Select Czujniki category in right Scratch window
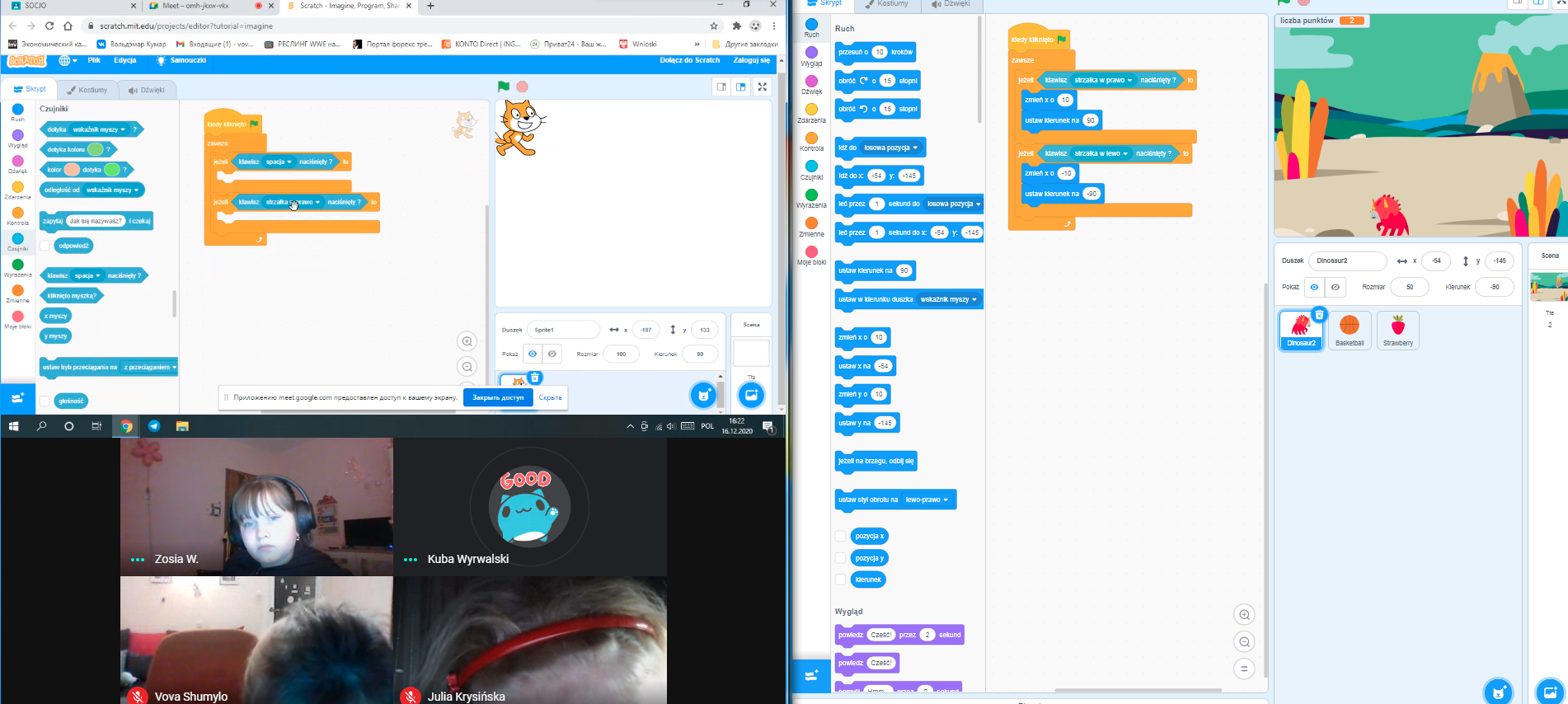This screenshot has width=1568, height=704. point(811,171)
